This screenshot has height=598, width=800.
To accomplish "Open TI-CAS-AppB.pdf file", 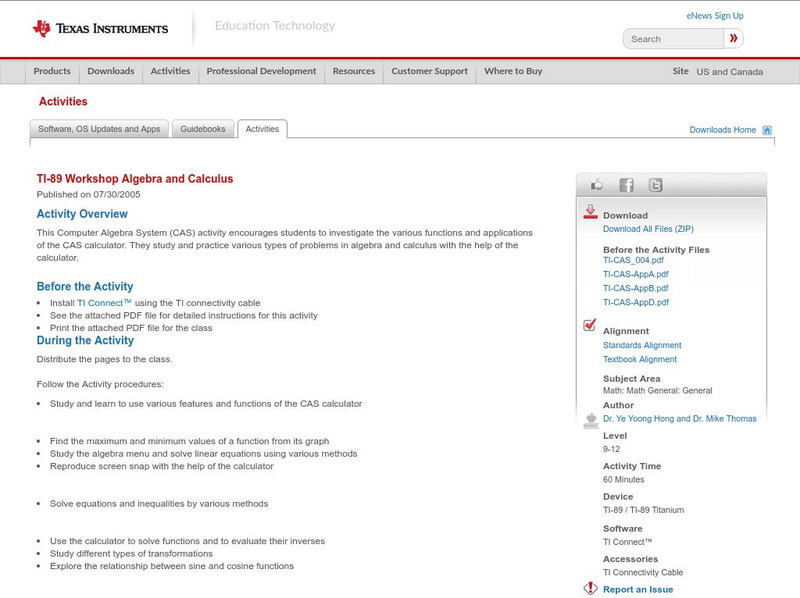I will [636, 288].
